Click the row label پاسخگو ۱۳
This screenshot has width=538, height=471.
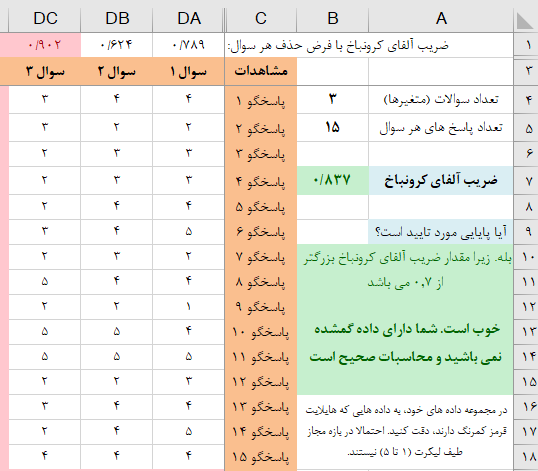tap(261, 407)
